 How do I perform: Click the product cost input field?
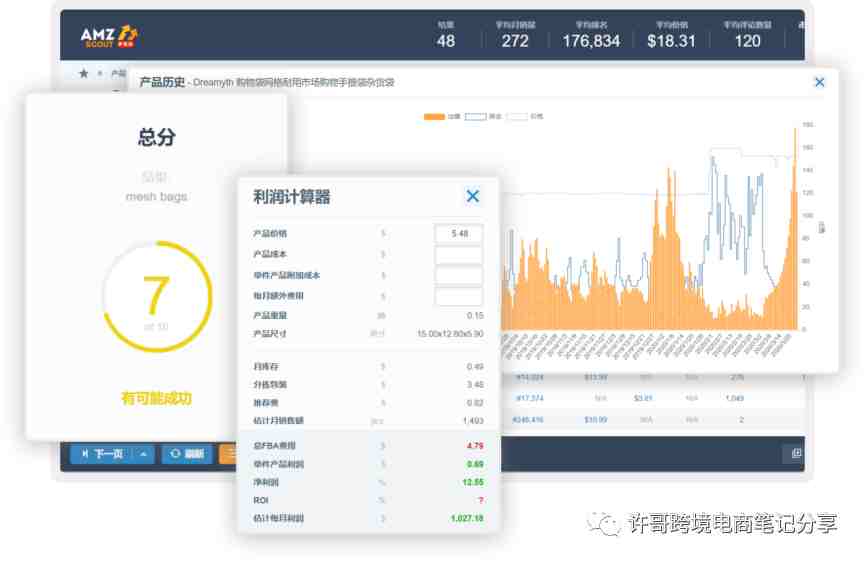(458, 255)
